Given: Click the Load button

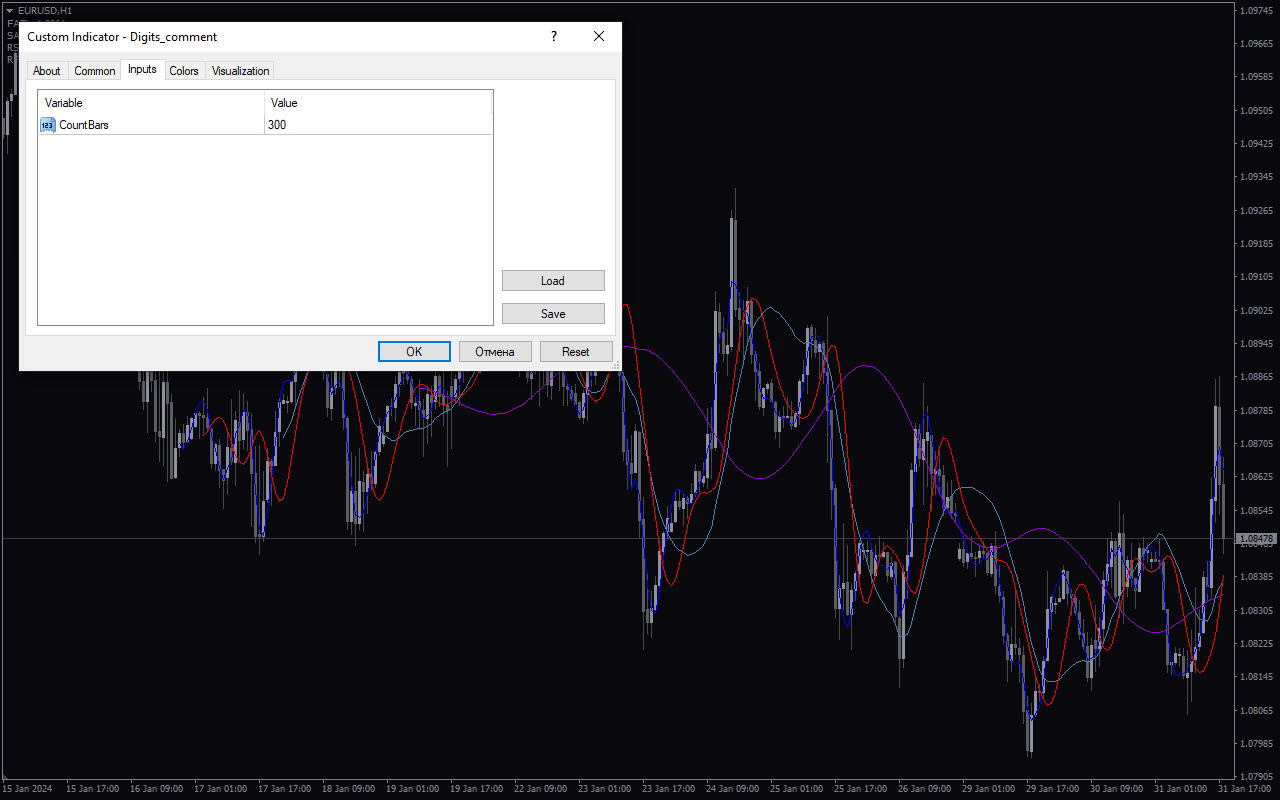Looking at the screenshot, I should [x=553, y=281].
